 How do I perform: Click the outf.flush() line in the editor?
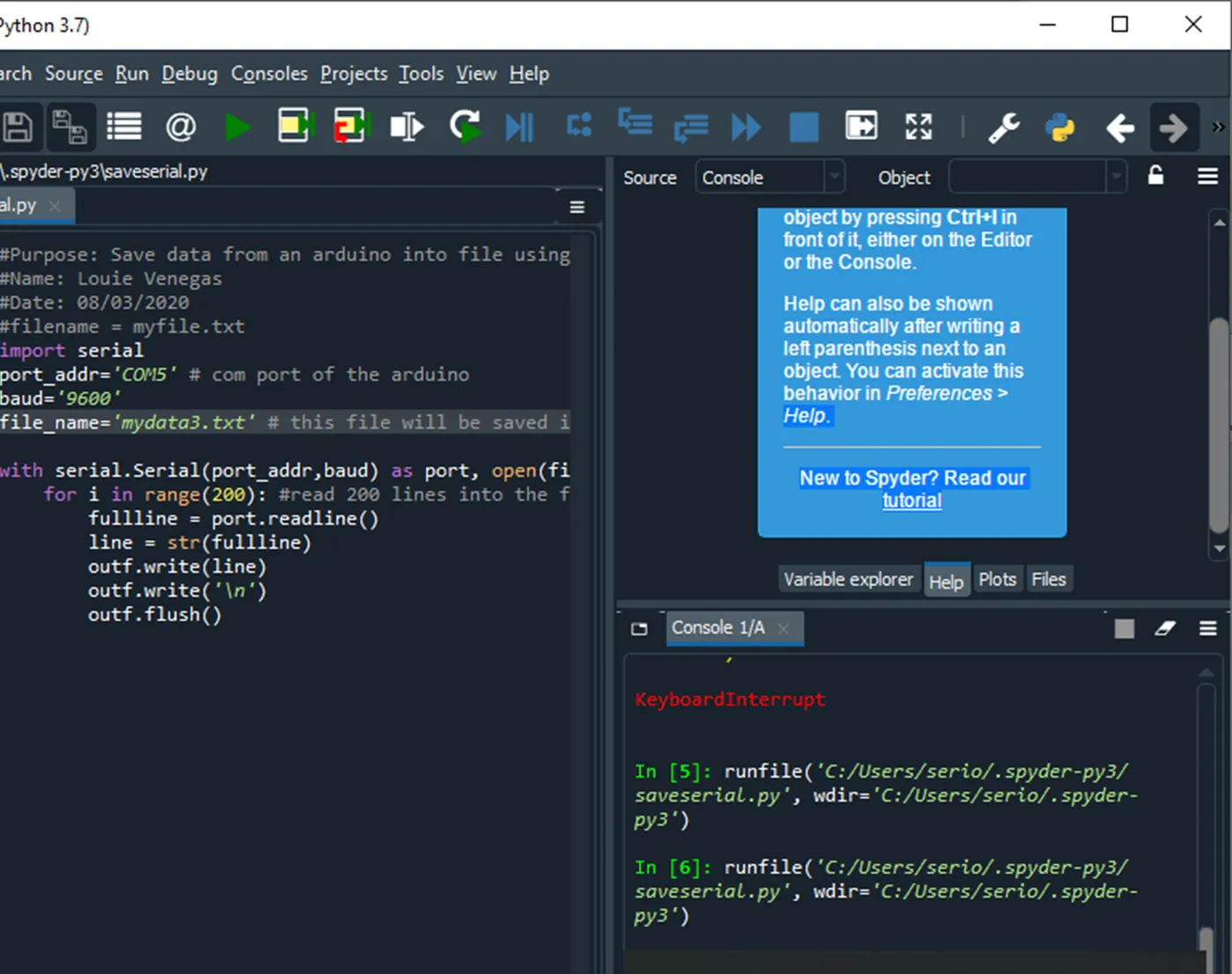(155, 615)
